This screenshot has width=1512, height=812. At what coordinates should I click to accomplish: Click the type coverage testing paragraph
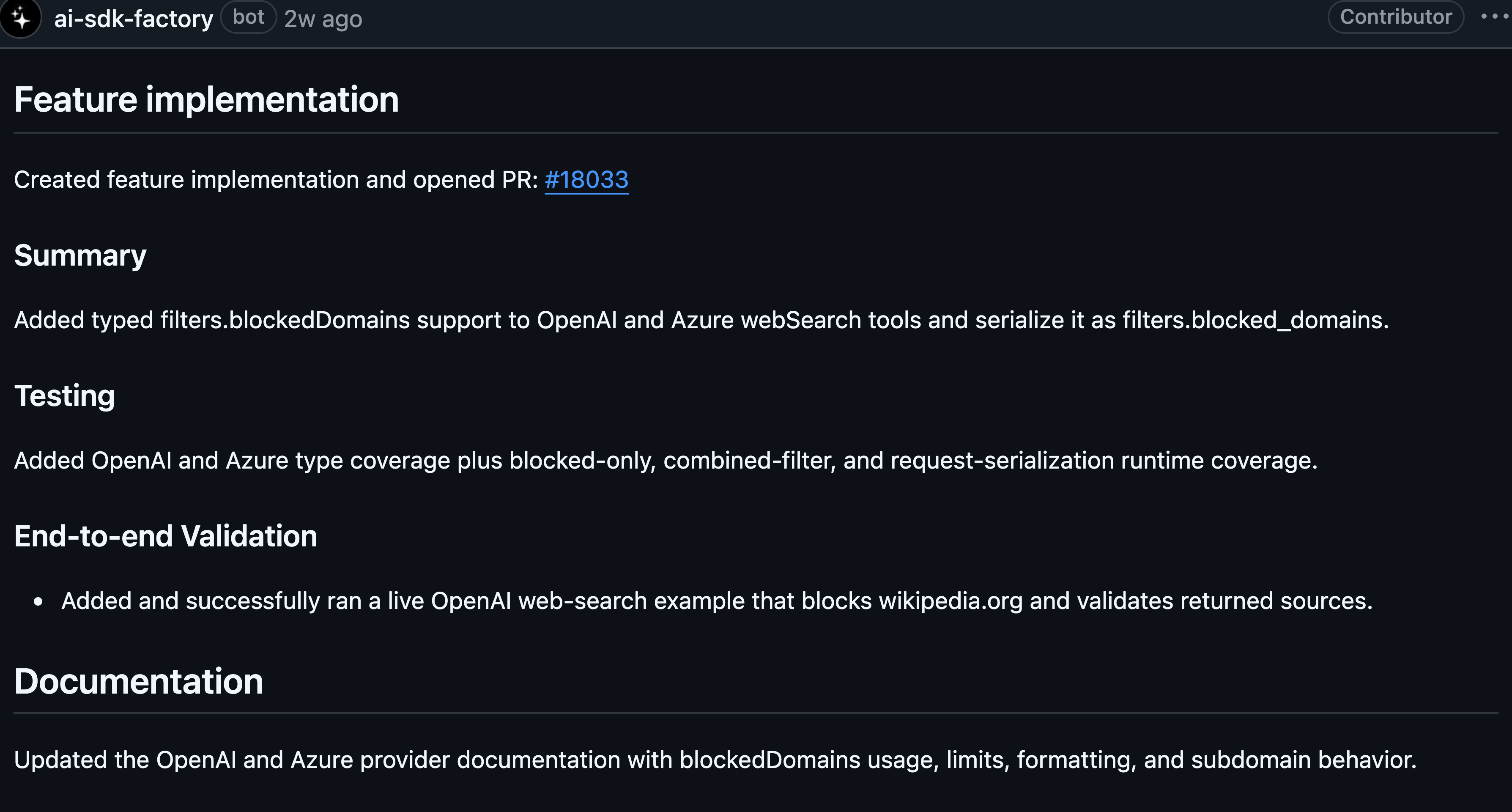[666, 460]
